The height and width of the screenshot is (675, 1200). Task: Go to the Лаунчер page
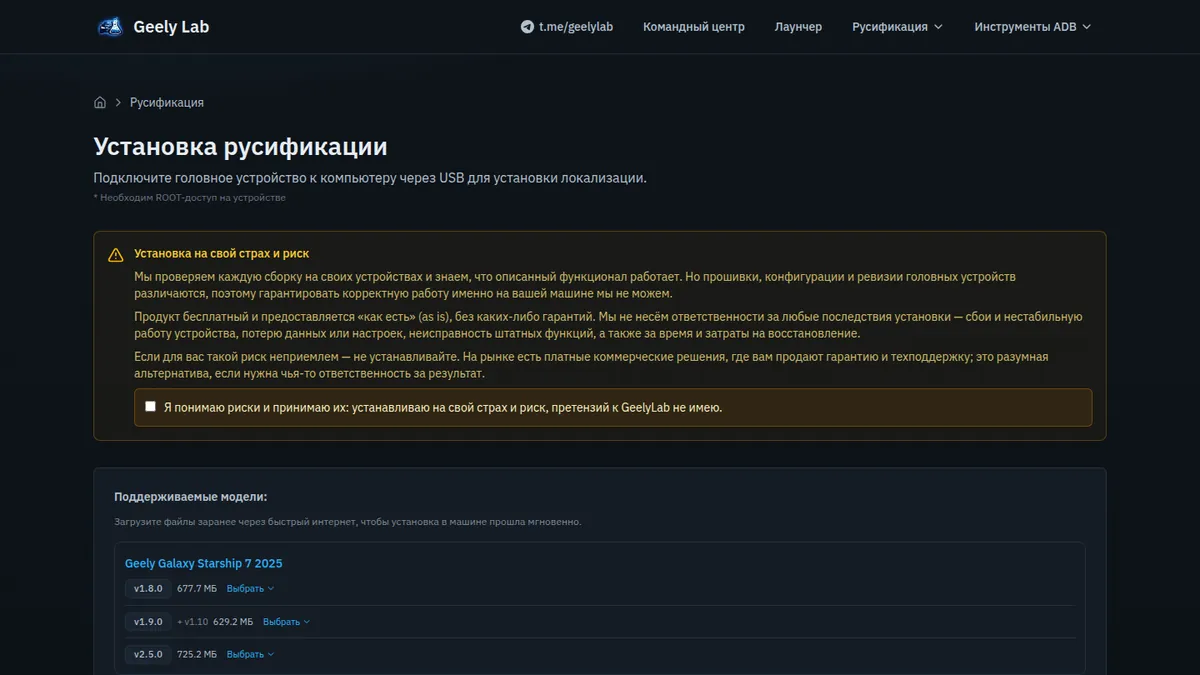pos(798,27)
